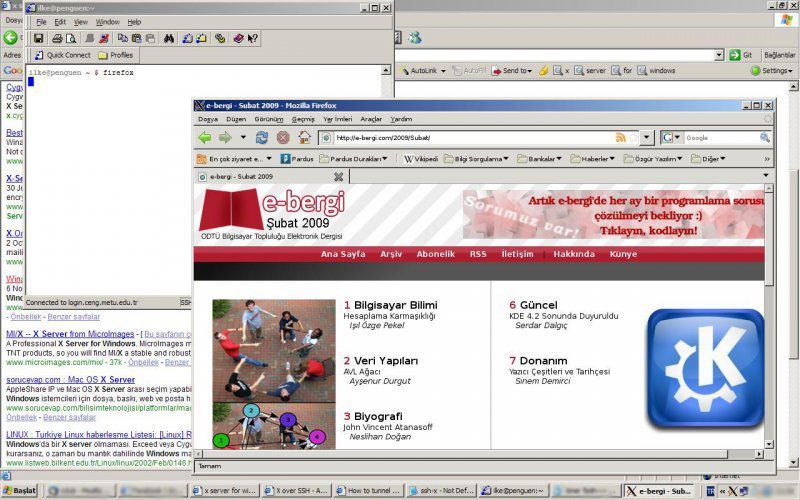Open the Profiles folder in SSH client
Viewport: 800px width, 500px height.
tap(115, 55)
